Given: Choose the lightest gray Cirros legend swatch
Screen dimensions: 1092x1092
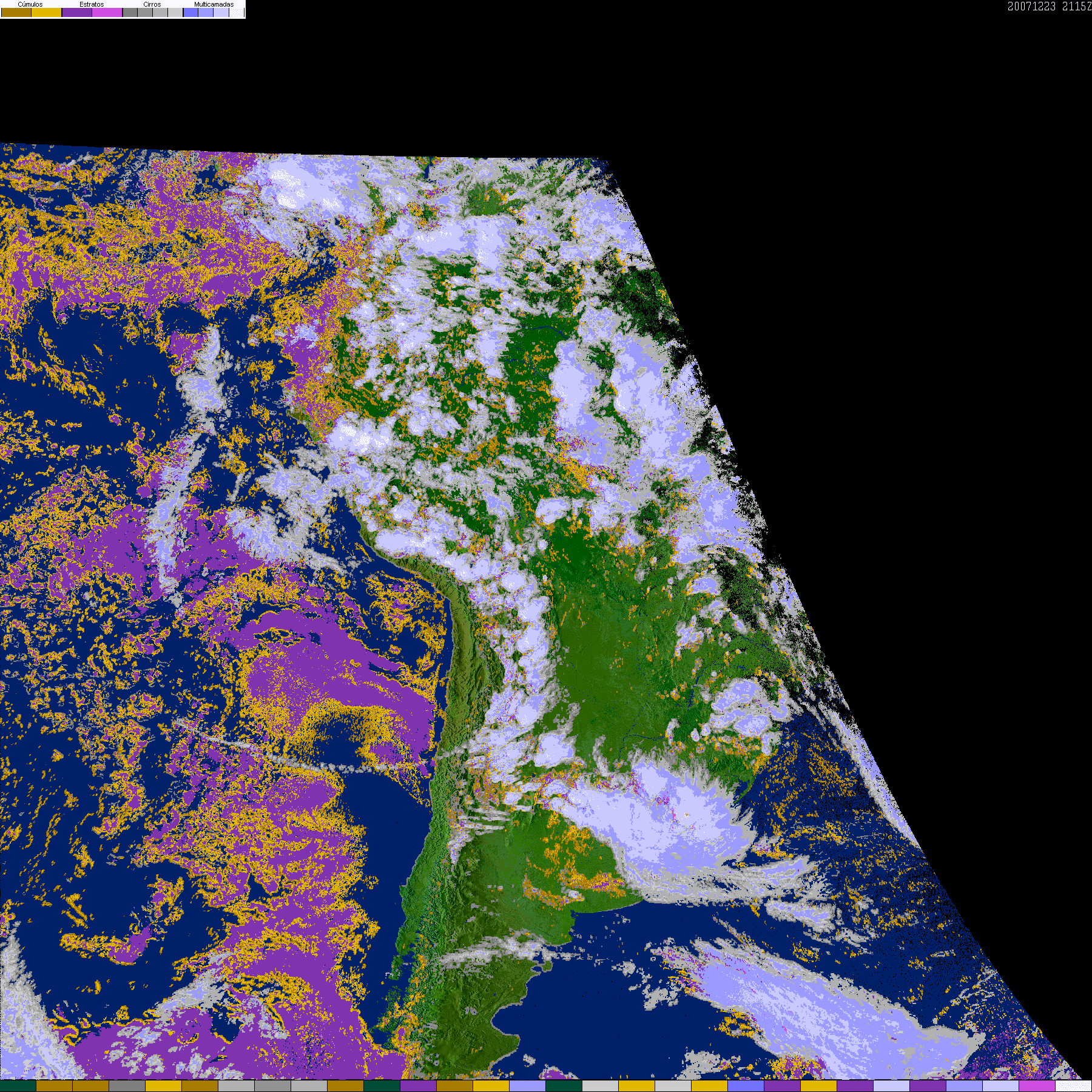Looking at the screenshot, I should [x=175, y=13].
